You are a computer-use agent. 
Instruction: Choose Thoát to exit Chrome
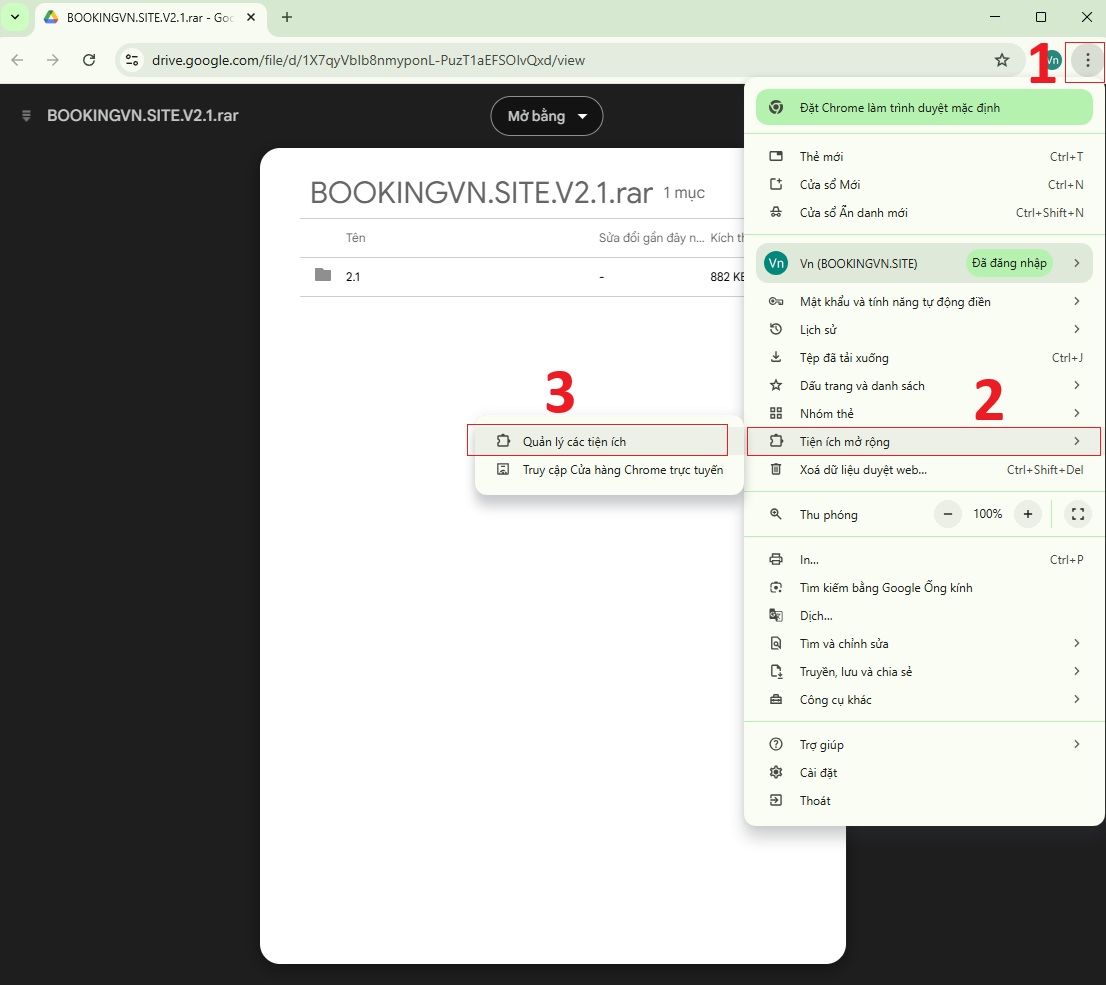click(925, 801)
